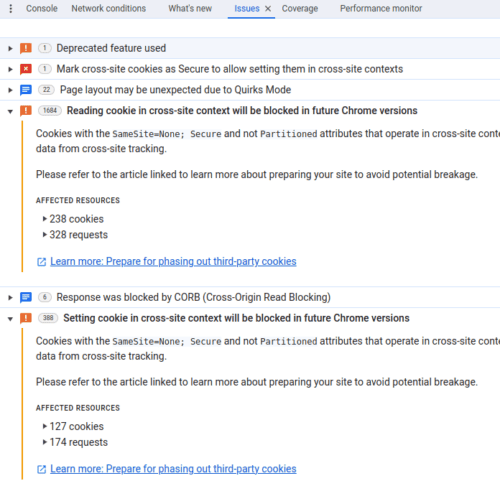500x486 pixels.
Task: Click the Reading cookie in cross-site context title
Action: pyautogui.click(x=242, y=111)
